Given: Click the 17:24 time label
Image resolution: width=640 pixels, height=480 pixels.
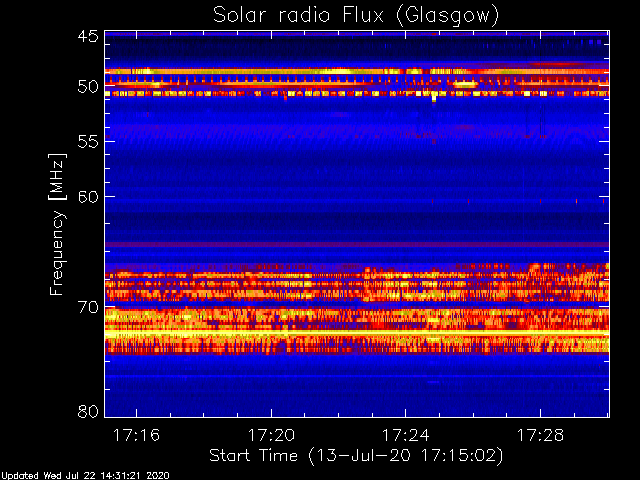Looking at the screenshot, I should click(405, 435).
